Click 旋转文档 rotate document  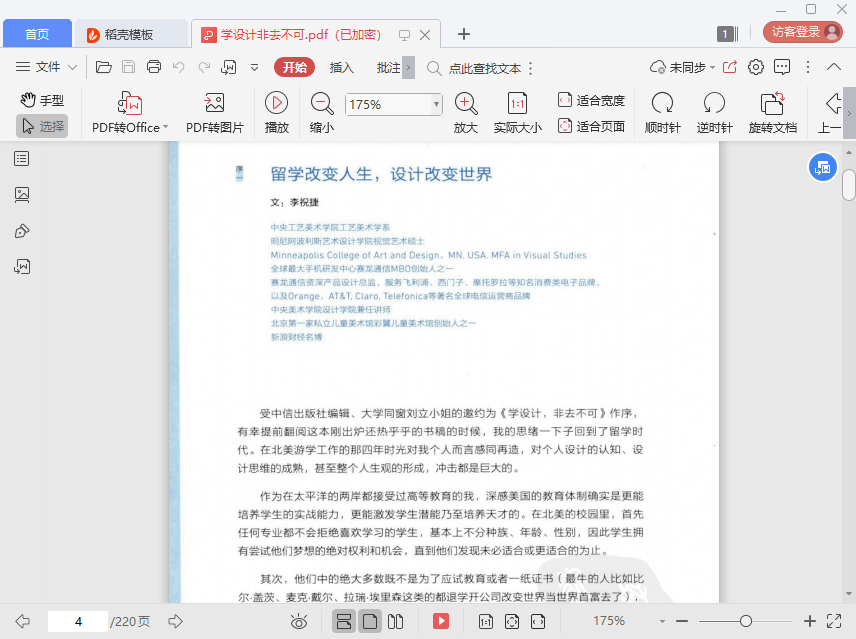(772, 112)
